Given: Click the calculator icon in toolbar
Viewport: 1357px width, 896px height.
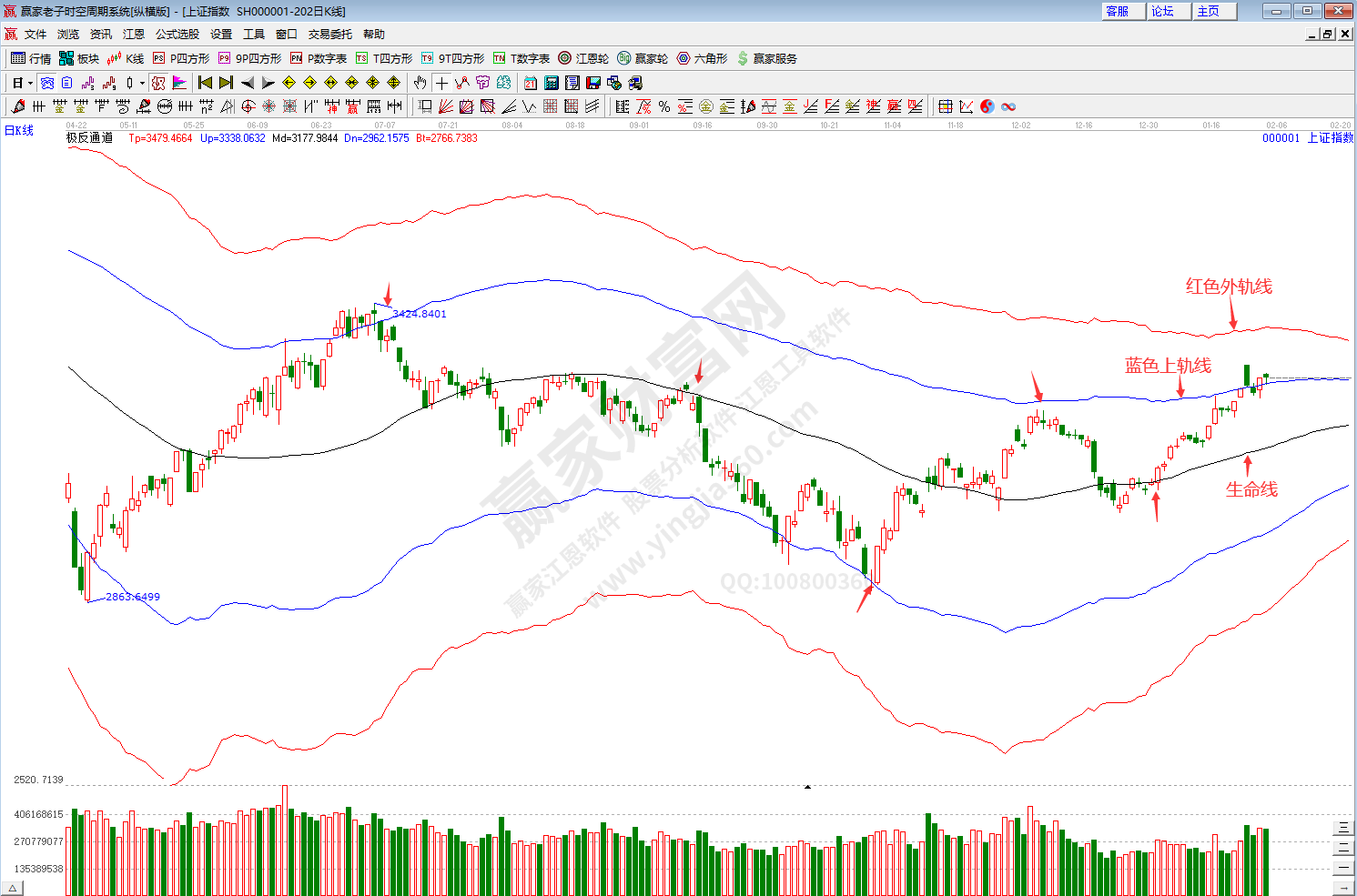Looking at the screenshot, I should pyautogui.click(x=551, y=83).
